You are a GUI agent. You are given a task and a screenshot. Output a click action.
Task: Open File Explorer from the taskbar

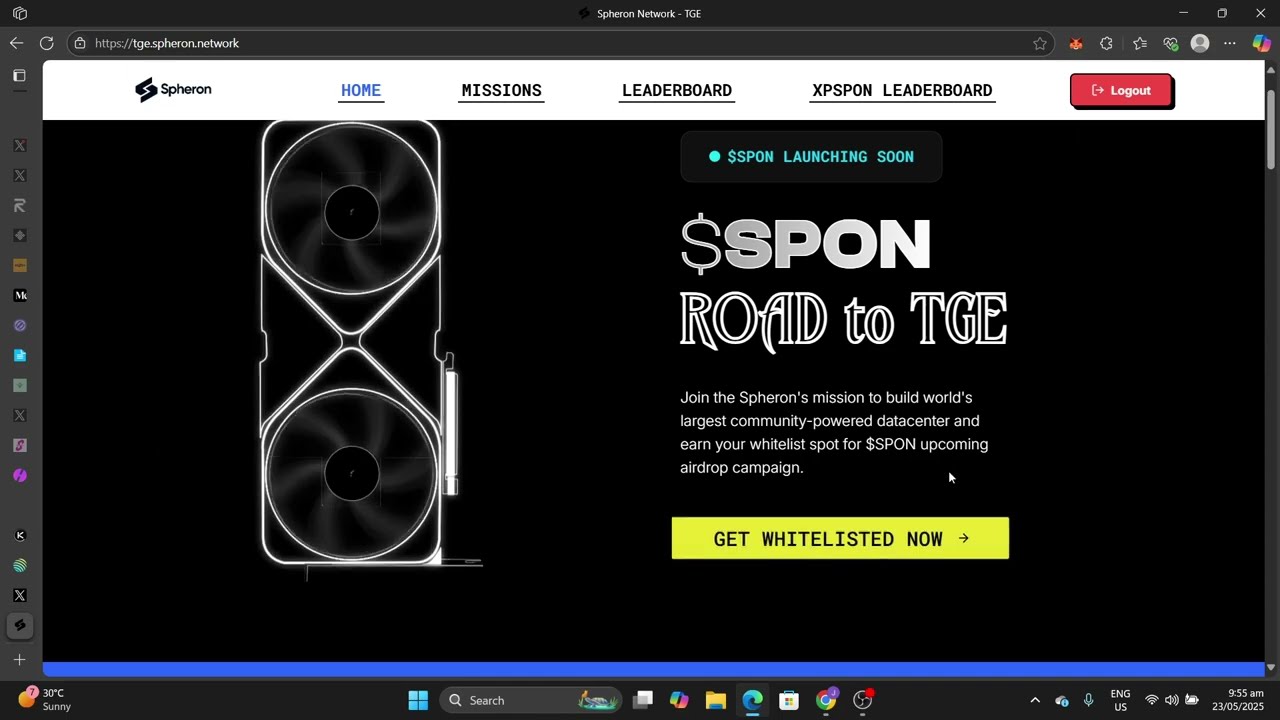coord(716,700)
